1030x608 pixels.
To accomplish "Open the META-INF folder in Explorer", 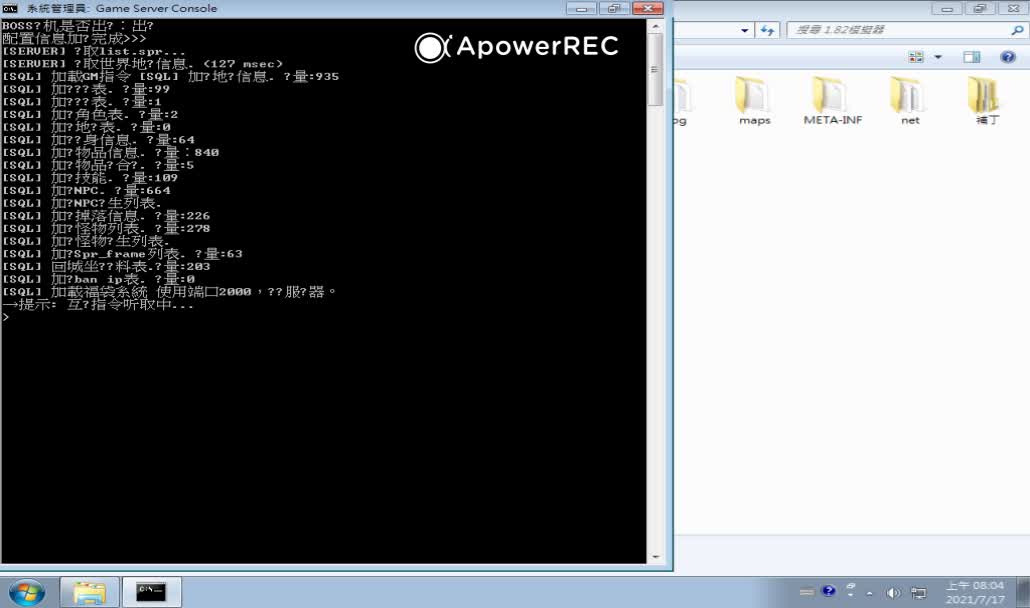I will click(x=832, y=100).
